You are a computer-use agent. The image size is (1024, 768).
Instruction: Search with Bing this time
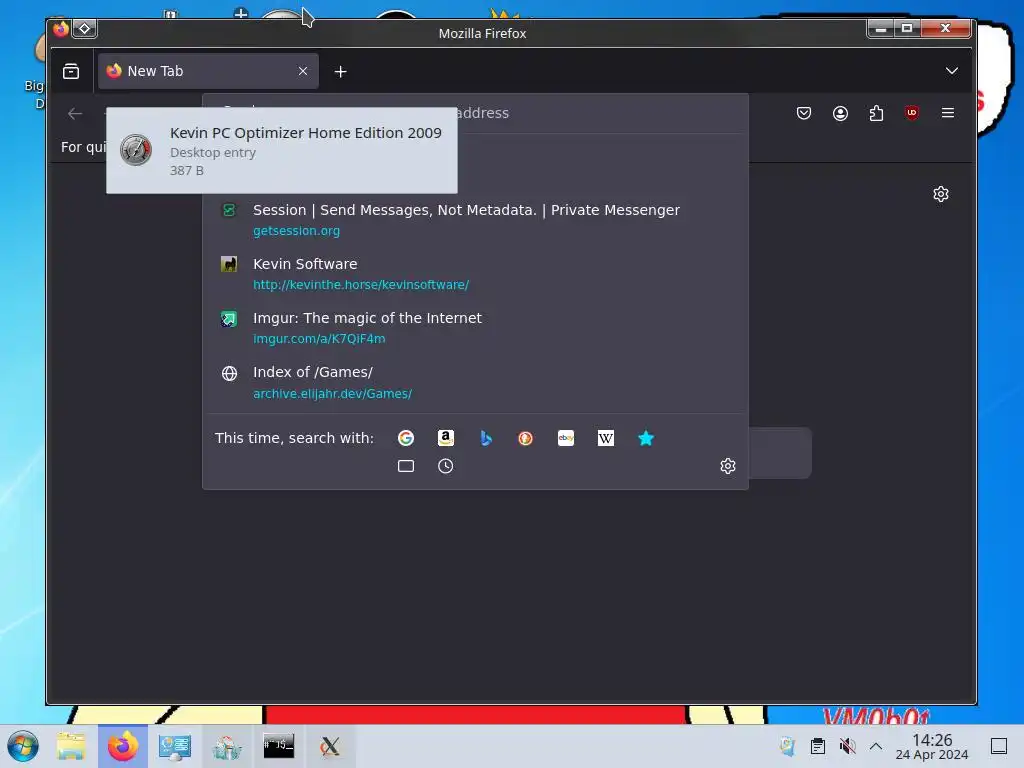coord(486,438)
